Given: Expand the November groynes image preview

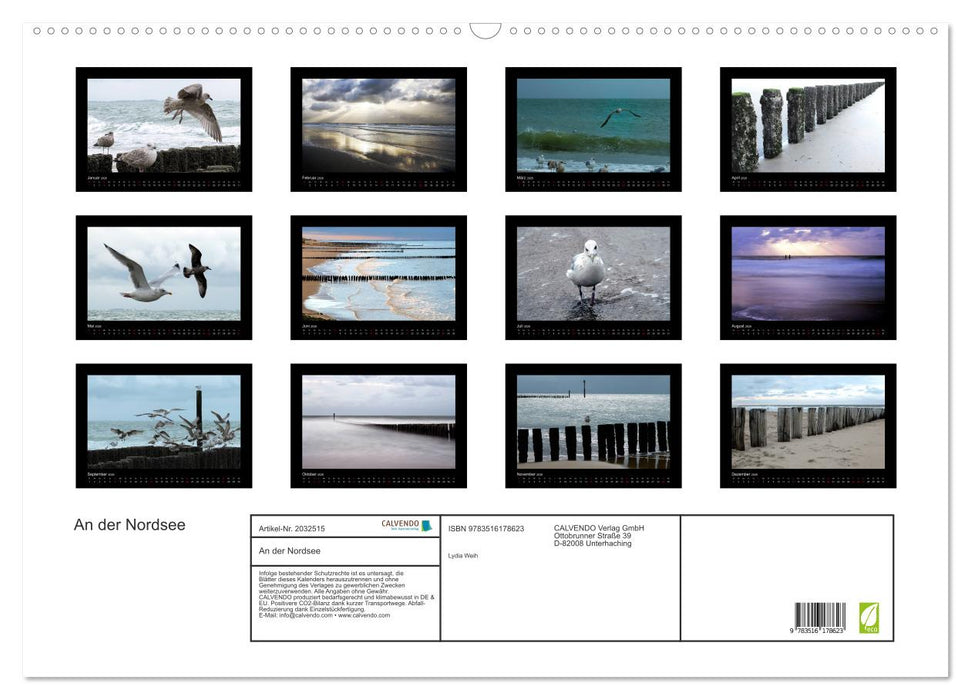Looking at the screenshot, I should pyautogui.click(x=594, y=425).
